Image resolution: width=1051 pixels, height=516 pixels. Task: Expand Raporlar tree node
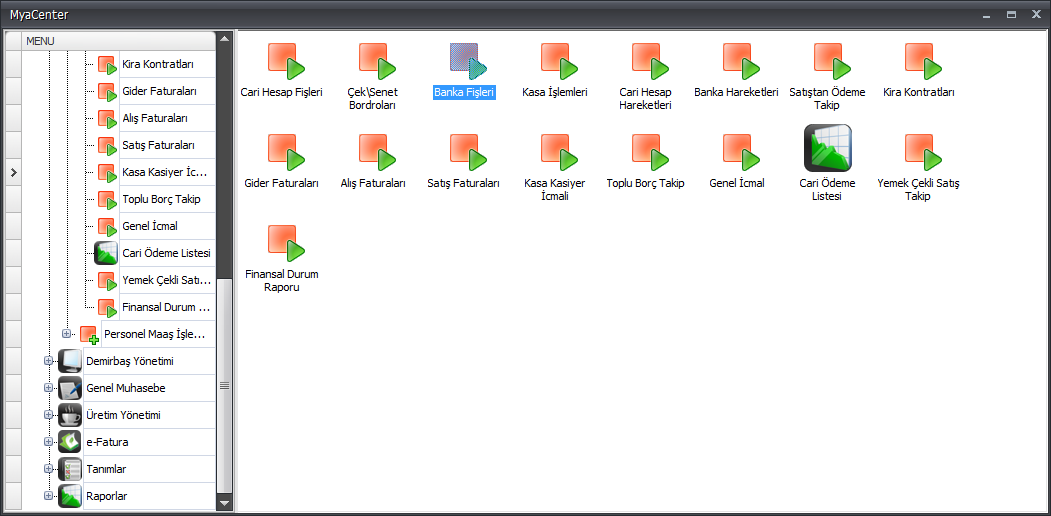coord(48,497)
